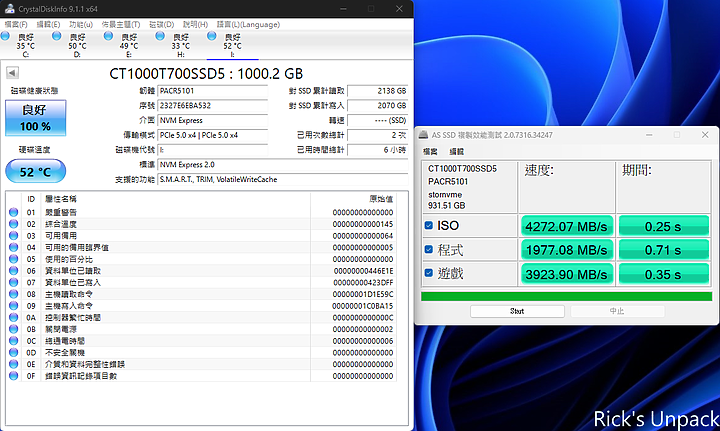The height and width of the screenshot is (431, 720).
Task: Click the status orb for attribute 01
Action: click(13, 212)
